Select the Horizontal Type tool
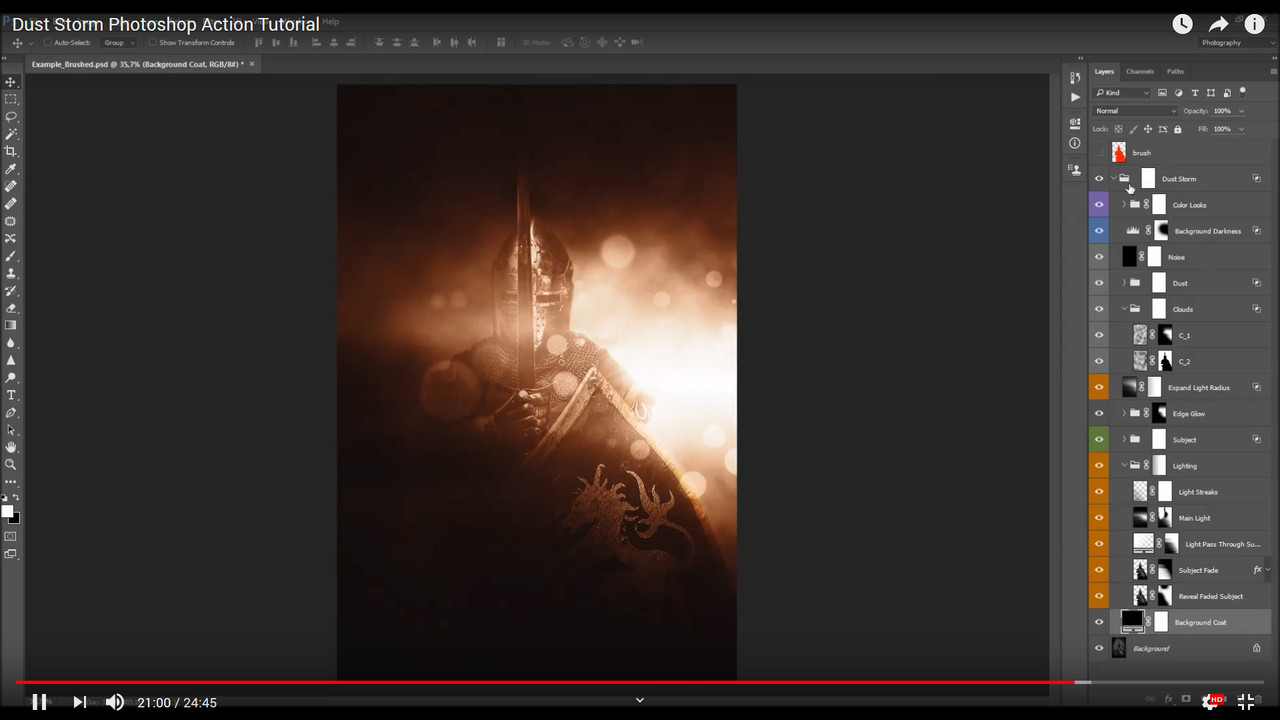1280x720 pixels. tap(11, 395)
